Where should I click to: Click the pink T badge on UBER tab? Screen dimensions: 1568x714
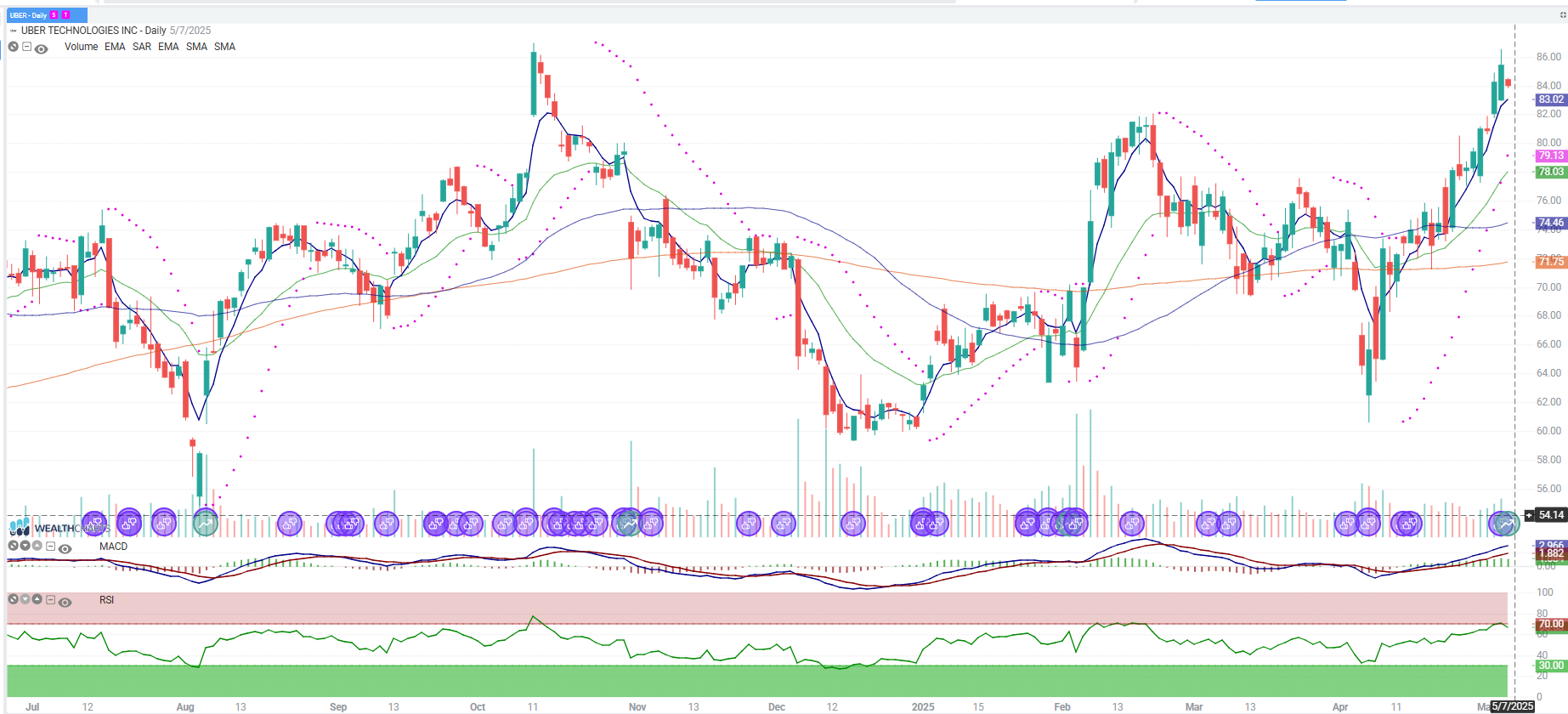click(x=65, y=15)
